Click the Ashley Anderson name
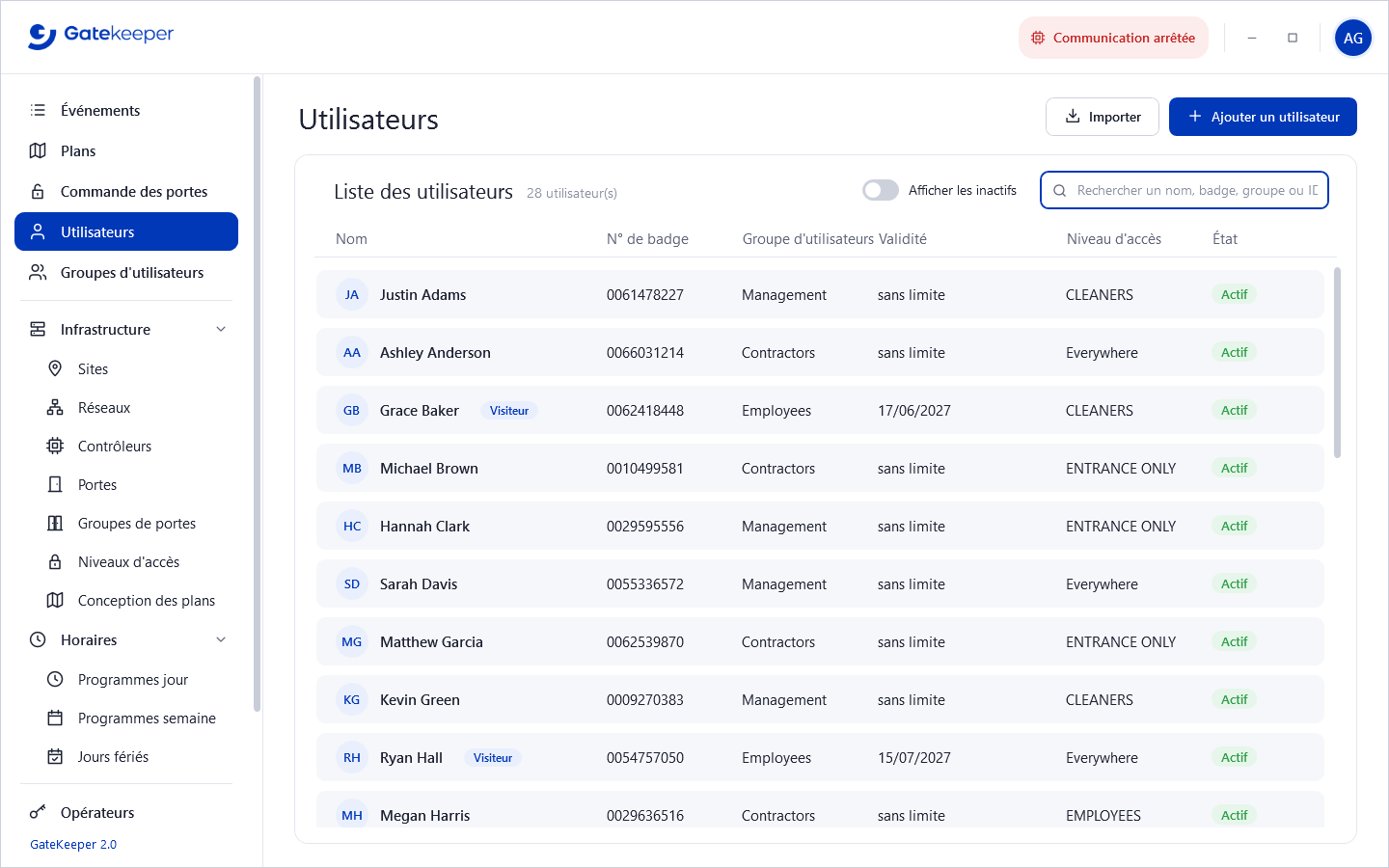This screenshot has height=868, width=1389. 435,353
